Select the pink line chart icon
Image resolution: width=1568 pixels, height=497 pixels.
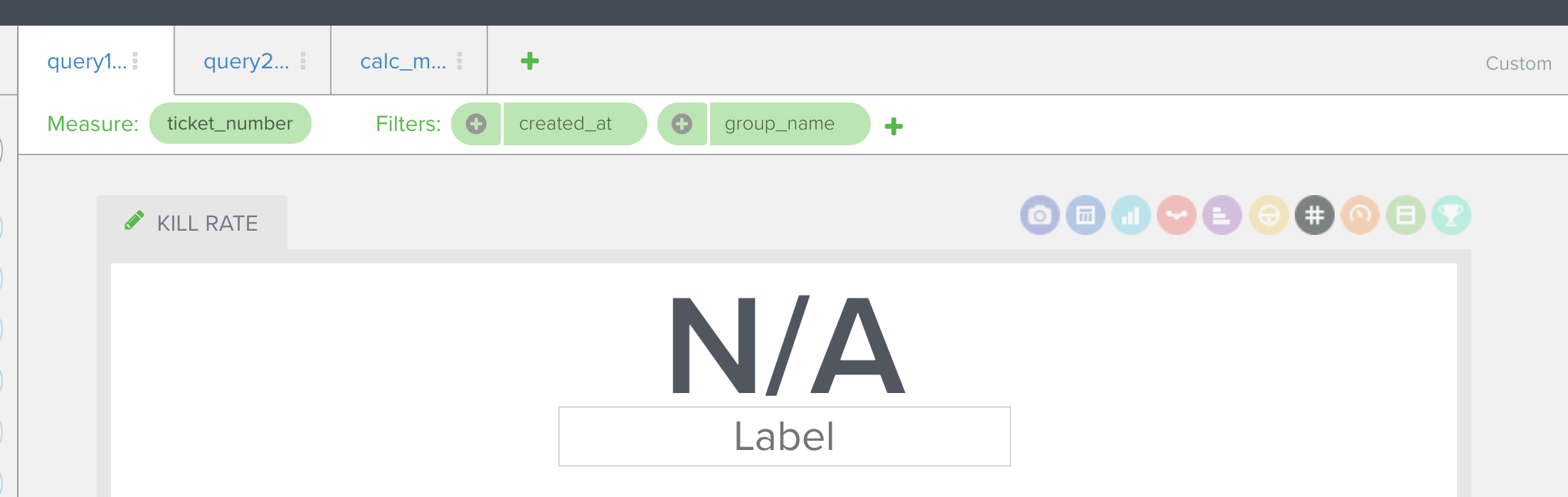(x=1177, y=215)
